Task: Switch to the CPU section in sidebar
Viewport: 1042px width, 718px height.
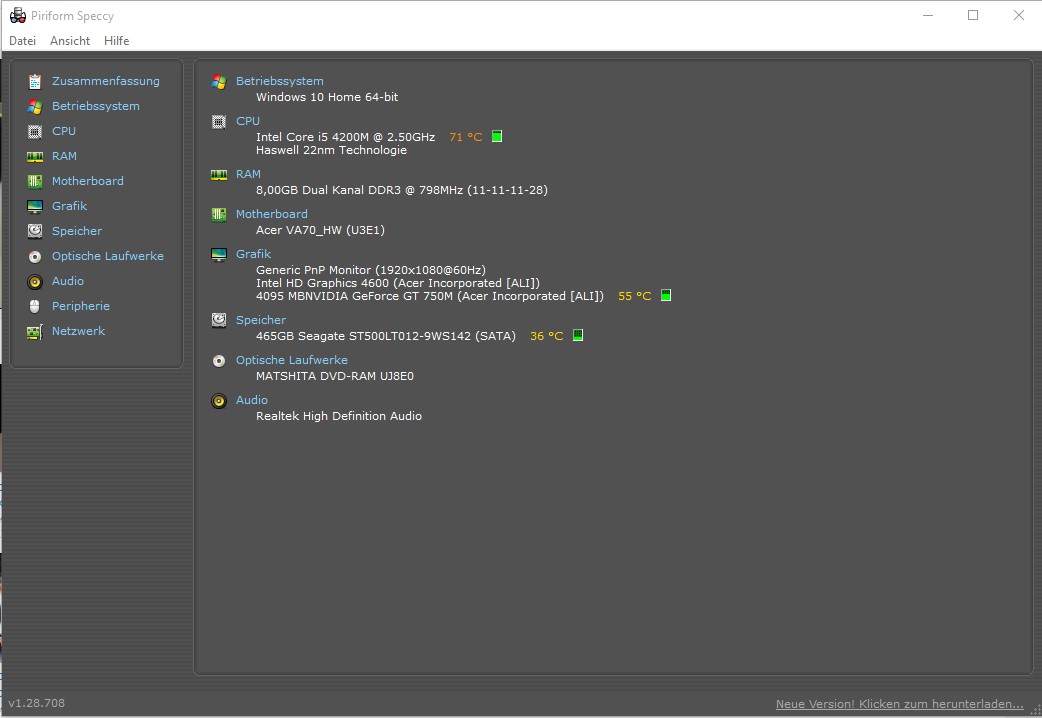Action: click(x=64, y=131)
